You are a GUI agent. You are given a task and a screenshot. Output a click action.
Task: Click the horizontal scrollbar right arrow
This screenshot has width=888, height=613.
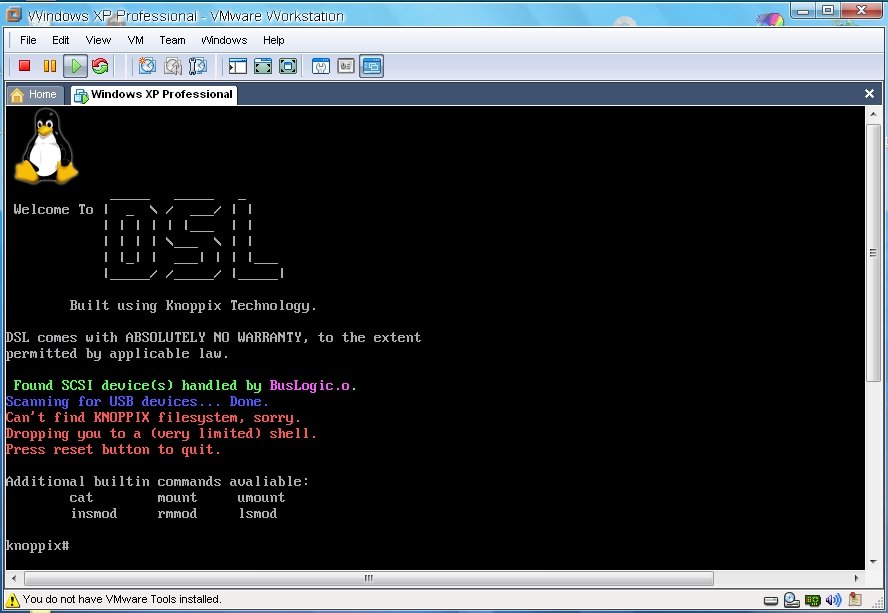point(856,578)
